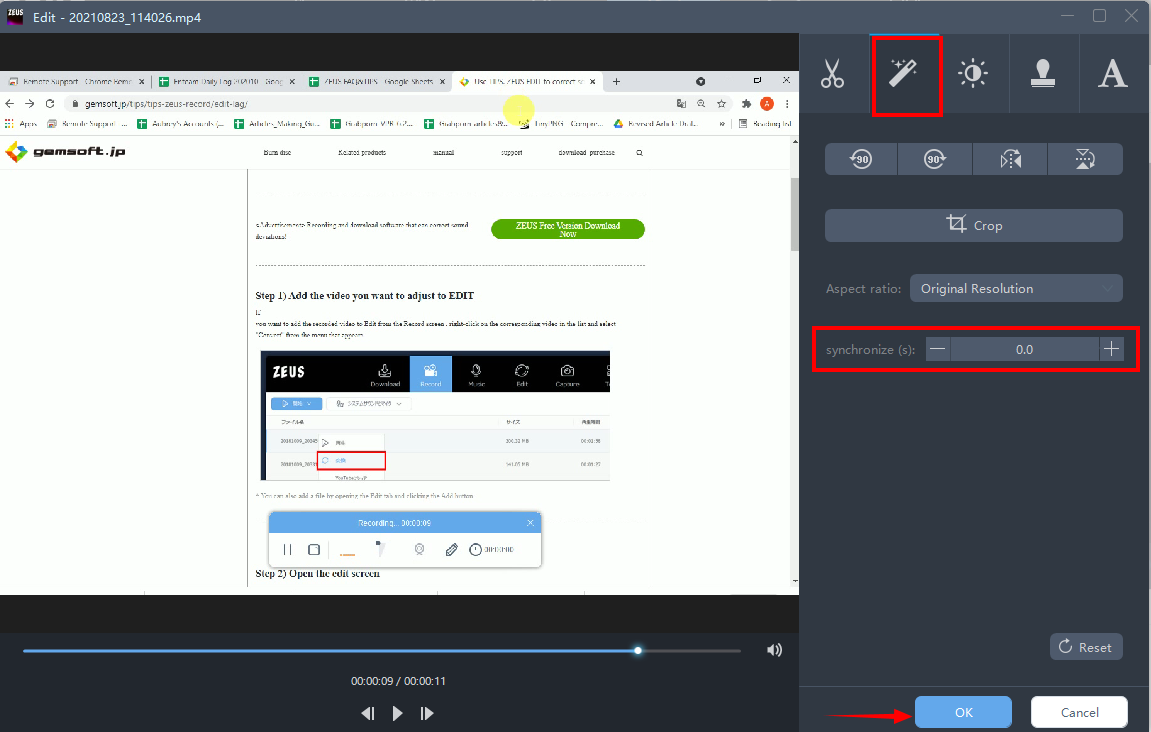Play the video

coord(397,713)
